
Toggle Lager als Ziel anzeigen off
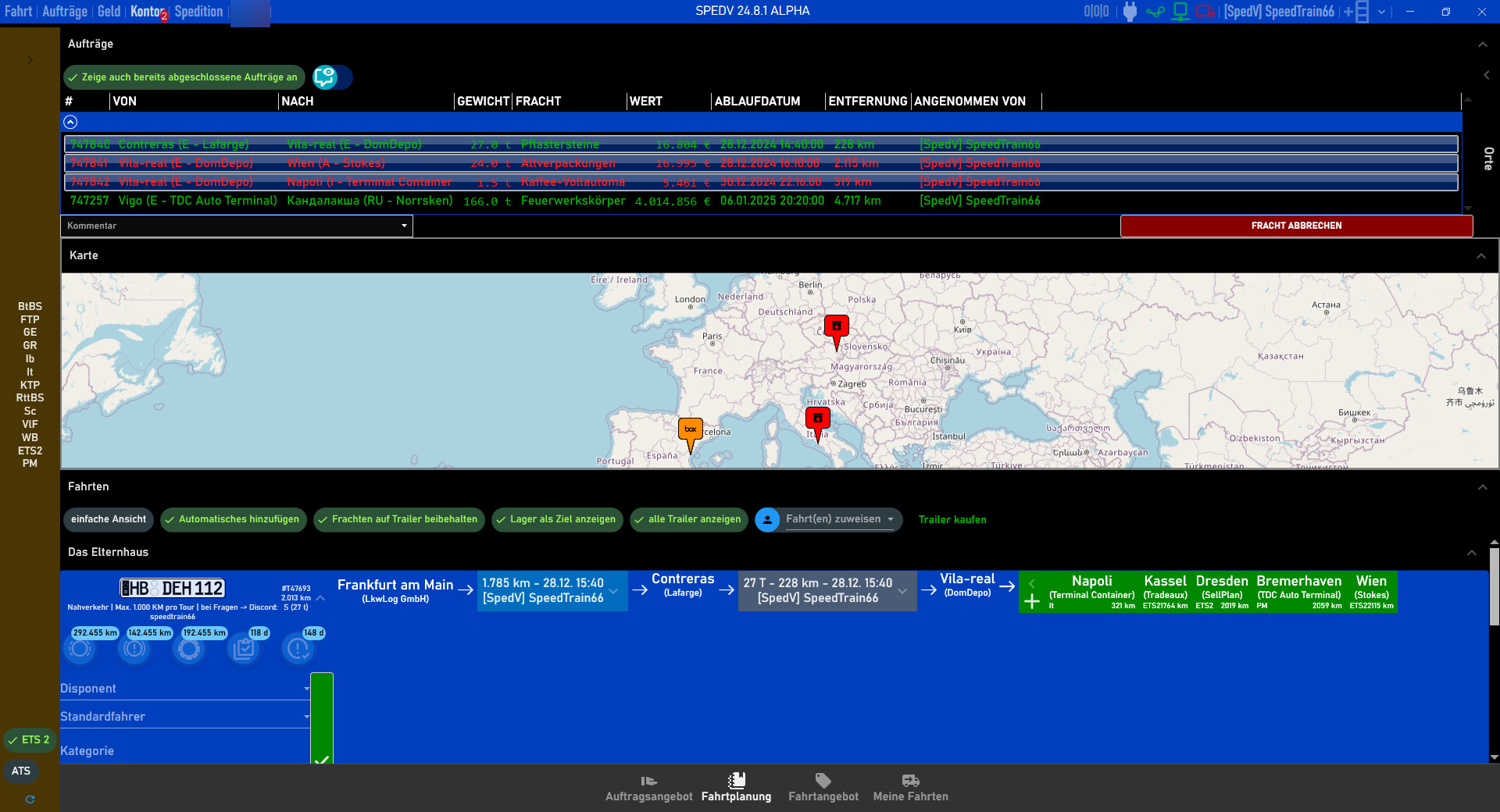click(x=556, y=519)
